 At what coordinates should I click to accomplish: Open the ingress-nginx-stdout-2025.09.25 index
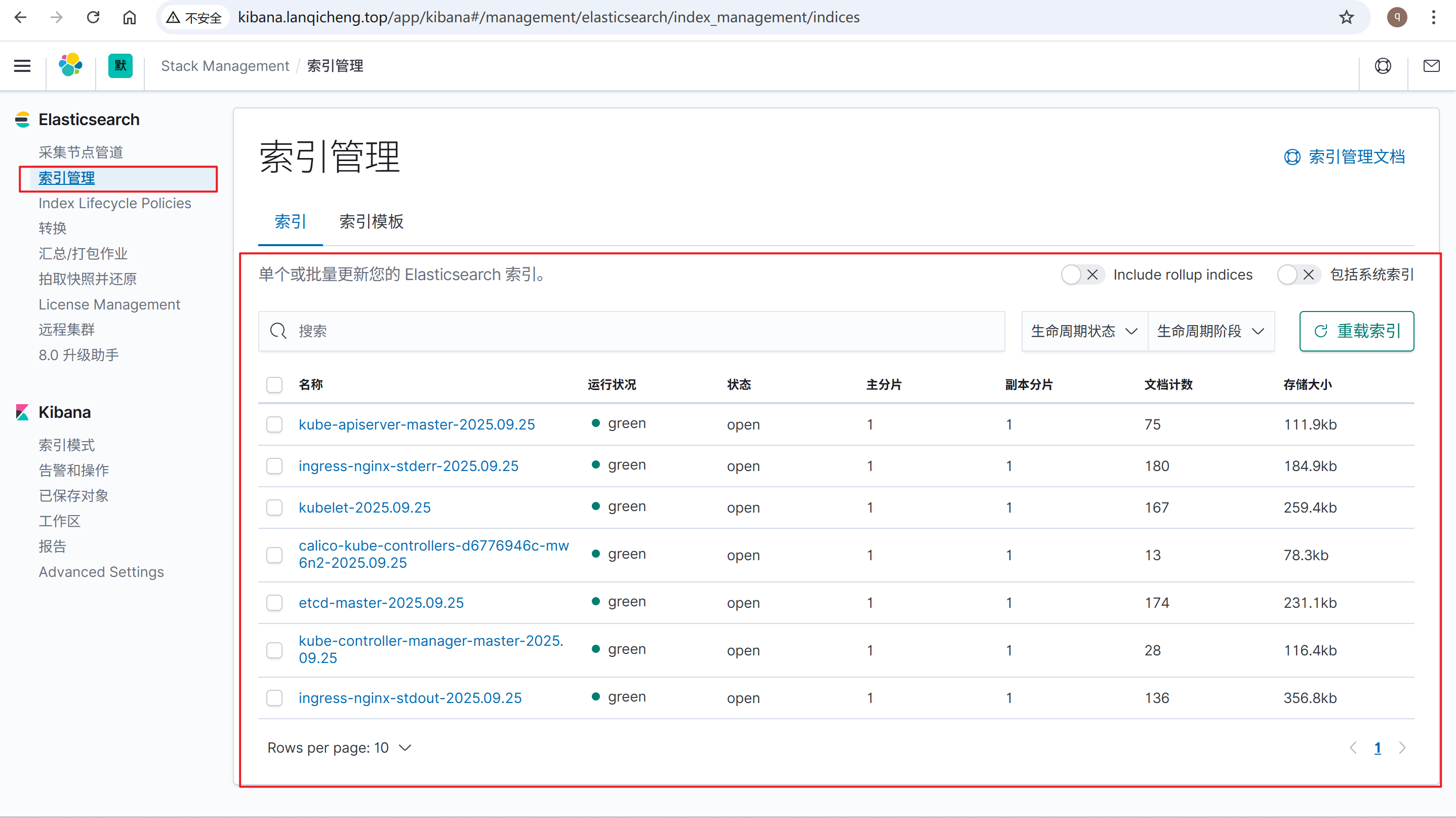coord(410,698)
